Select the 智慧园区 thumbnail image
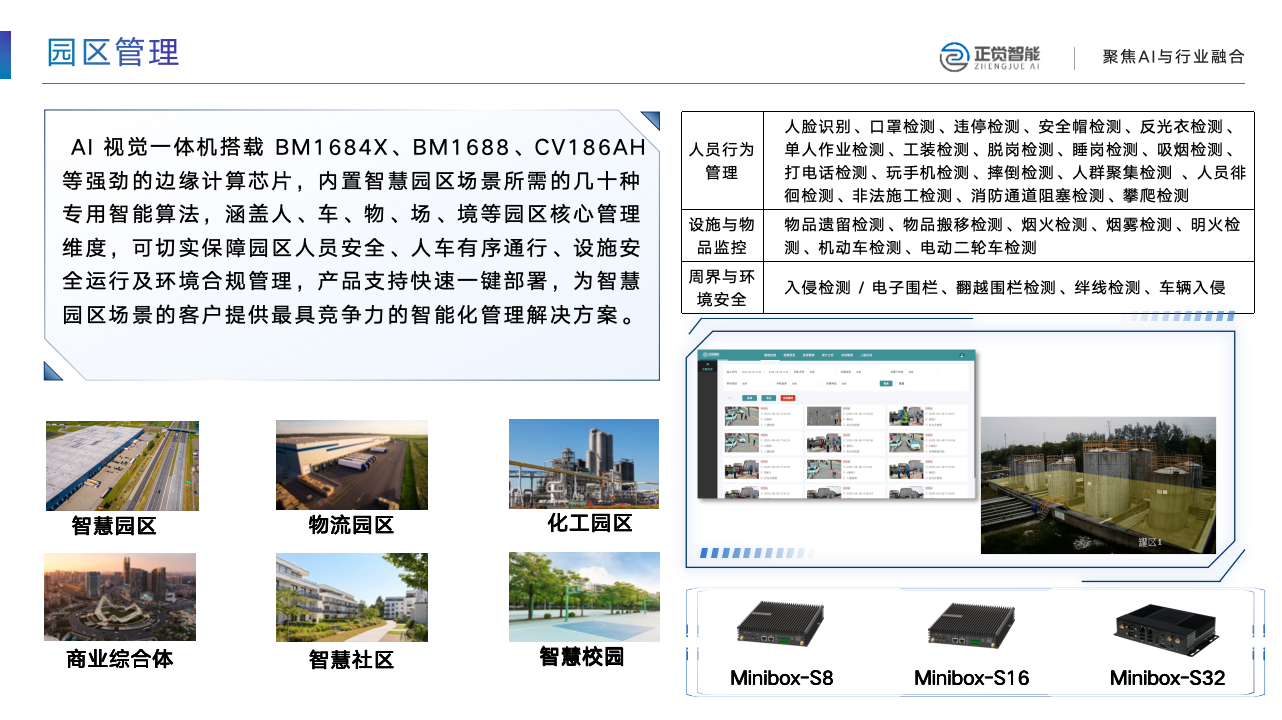The height and width of the screenshot is (720, 1282). [120, 465]
